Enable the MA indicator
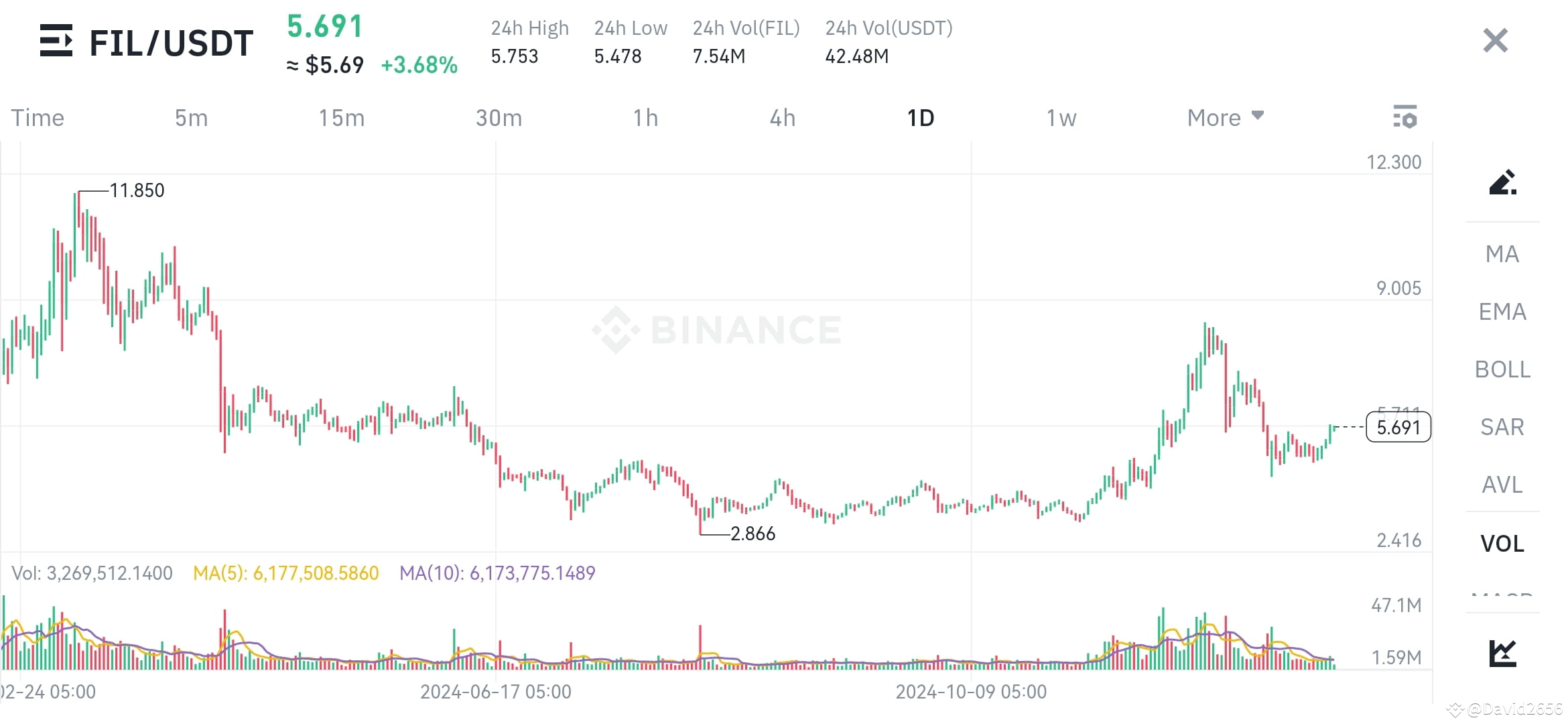 point(1502,254)
